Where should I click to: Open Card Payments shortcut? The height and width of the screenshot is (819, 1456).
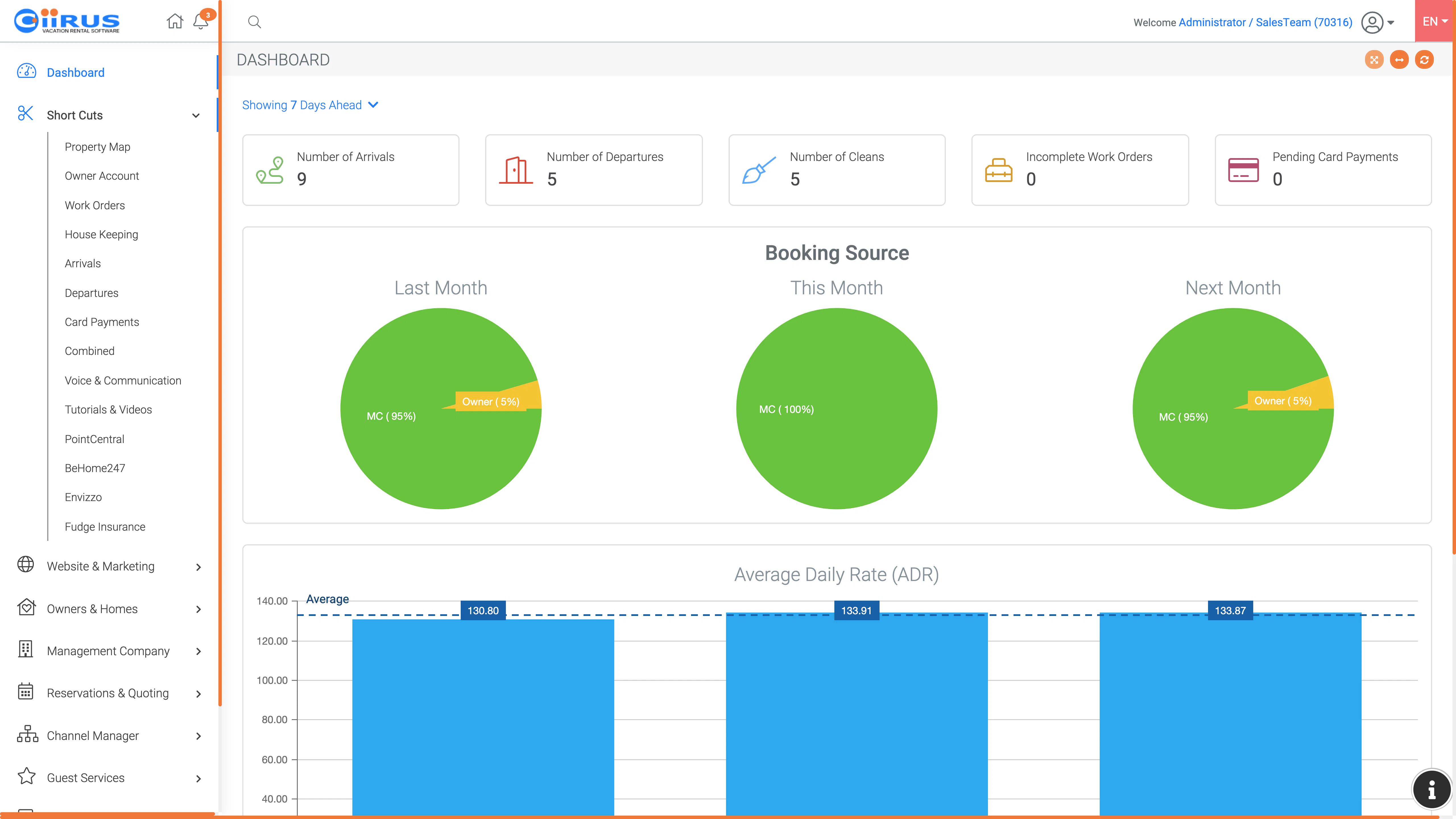pos(102,322)
